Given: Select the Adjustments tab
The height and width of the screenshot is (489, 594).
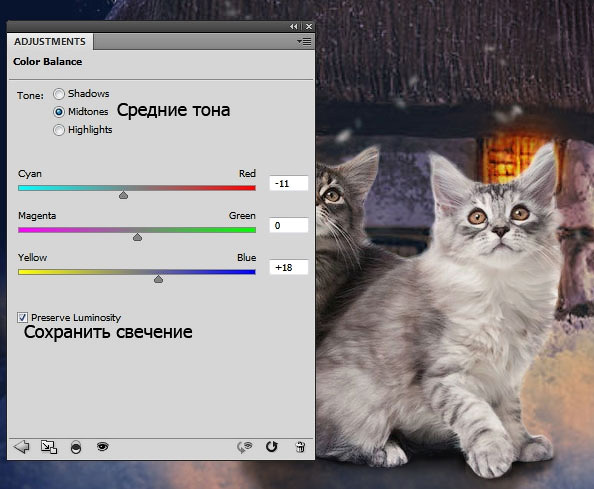Looking at the screenshot, I should [50, 41].
